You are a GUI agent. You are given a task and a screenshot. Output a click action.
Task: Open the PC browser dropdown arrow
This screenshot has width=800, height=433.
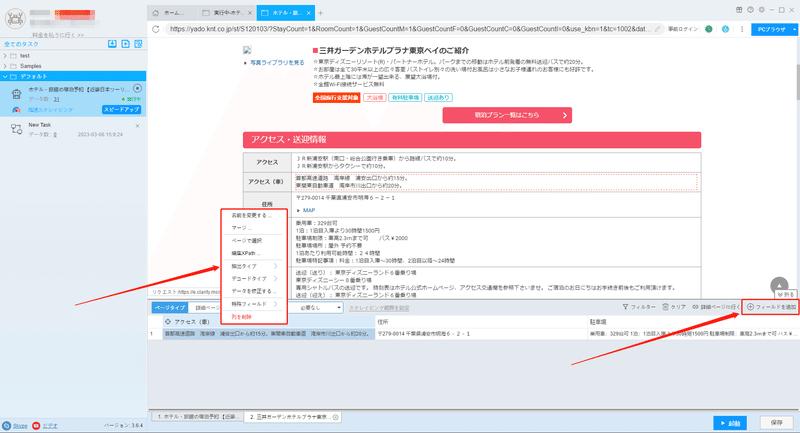pos(794,30)
